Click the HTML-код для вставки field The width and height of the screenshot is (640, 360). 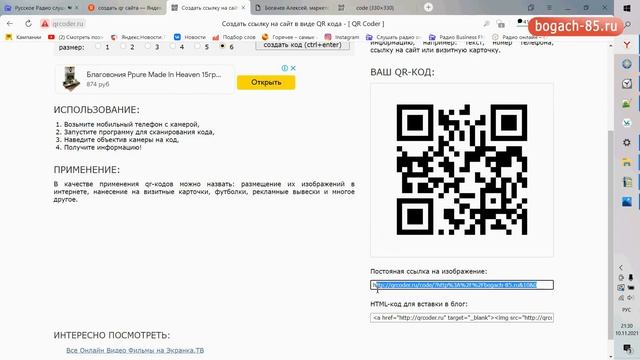pyautogui.click(x=462, y=318)
